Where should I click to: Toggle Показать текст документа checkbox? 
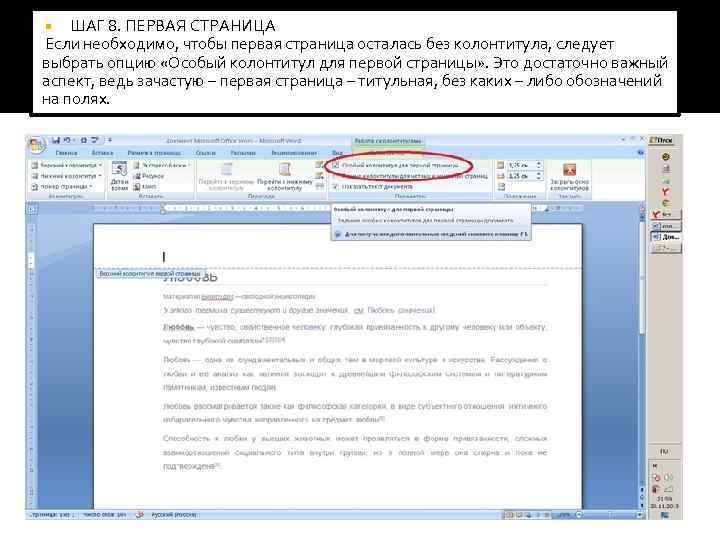tap(336, 187)
